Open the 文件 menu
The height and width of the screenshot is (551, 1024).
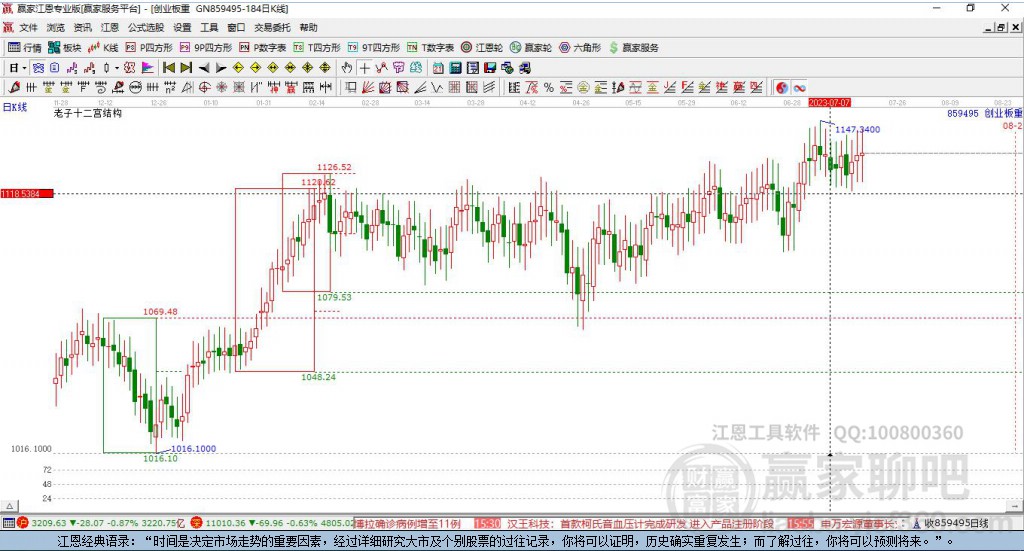28,27
